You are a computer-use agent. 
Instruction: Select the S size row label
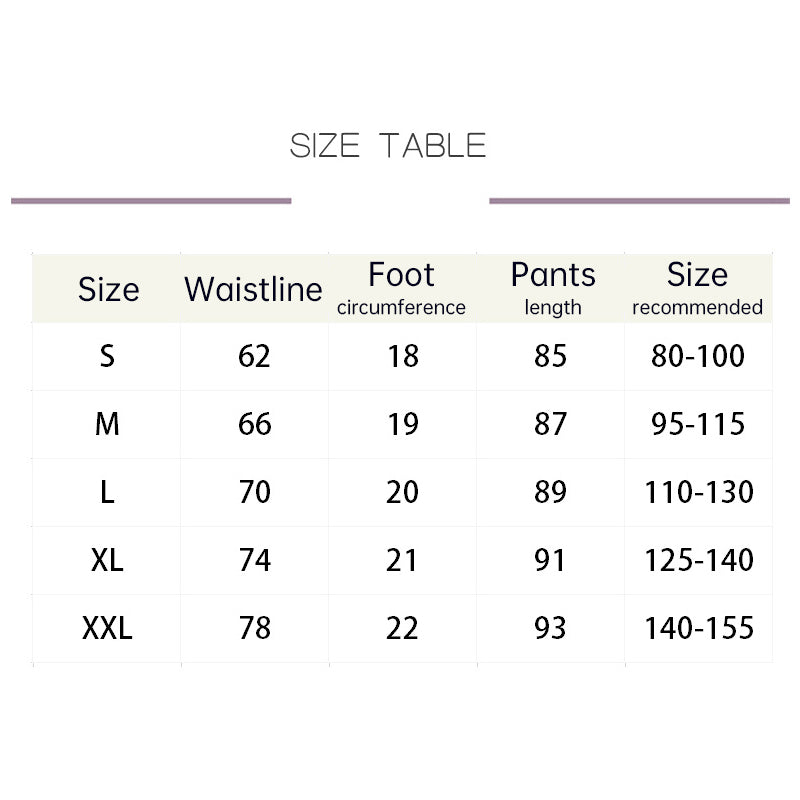coord(107,356)
